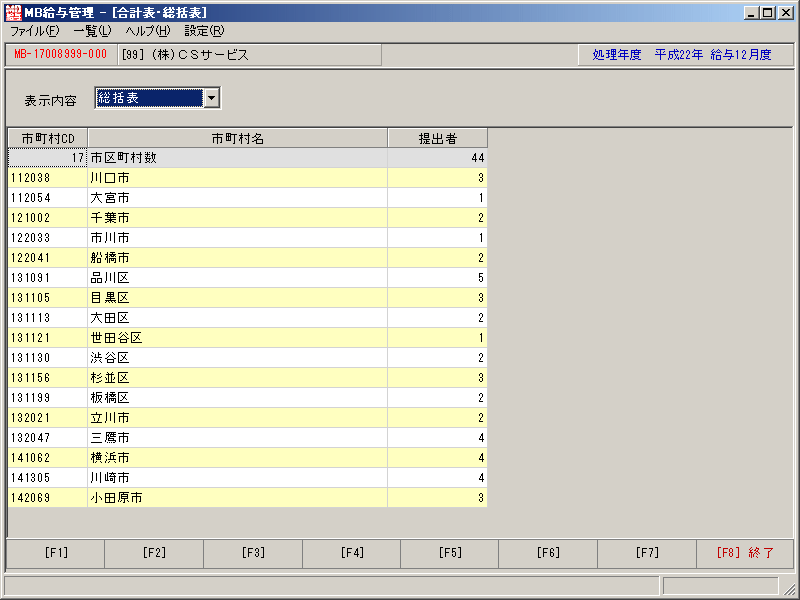This screenshot has height=600, width=800.
Task: Maximize the MB給与管理 window
Action: (x=767, y=13)
